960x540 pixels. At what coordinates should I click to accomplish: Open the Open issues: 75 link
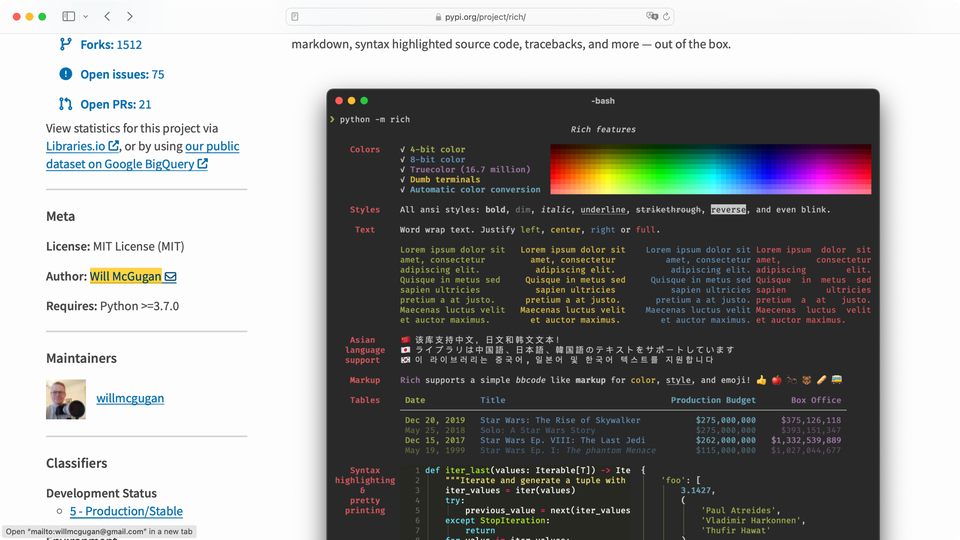(122, 75)
